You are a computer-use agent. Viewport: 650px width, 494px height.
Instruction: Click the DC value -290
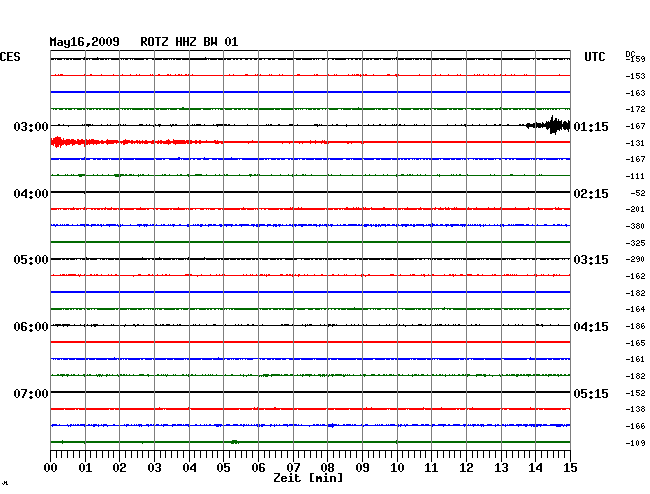635,259
